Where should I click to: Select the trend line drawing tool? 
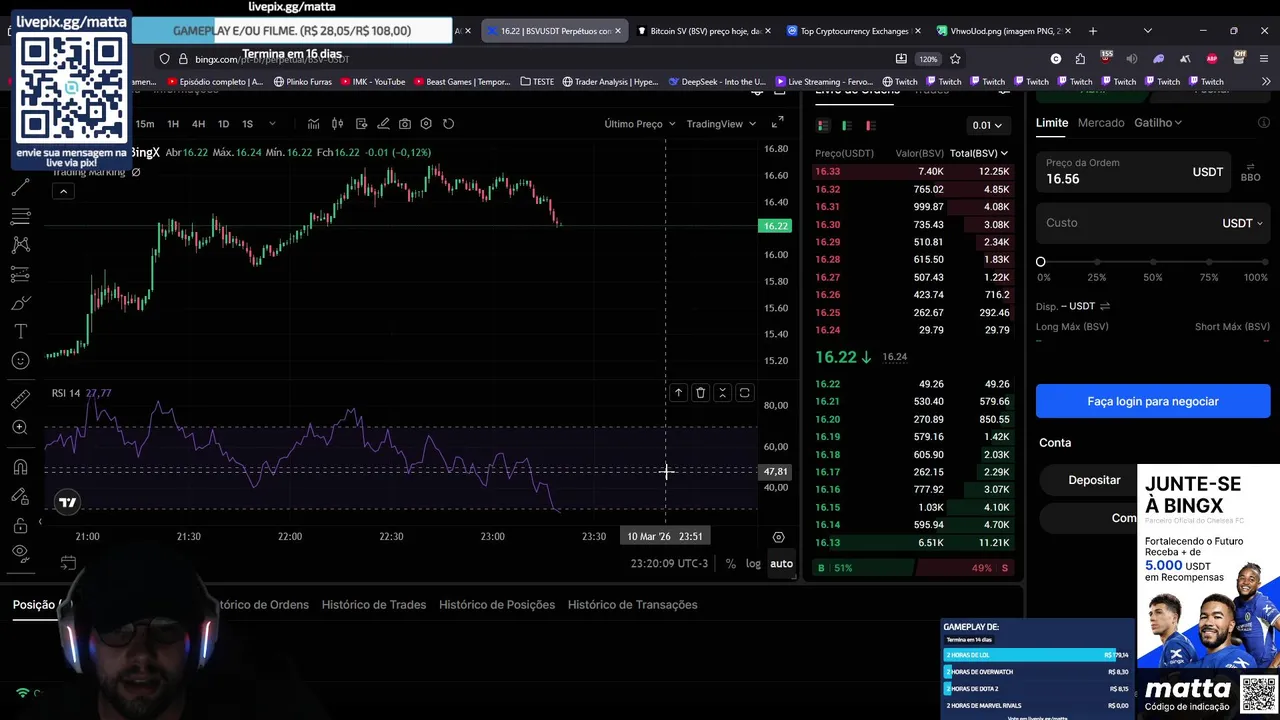pyautogui.click(x=20, y=188)
